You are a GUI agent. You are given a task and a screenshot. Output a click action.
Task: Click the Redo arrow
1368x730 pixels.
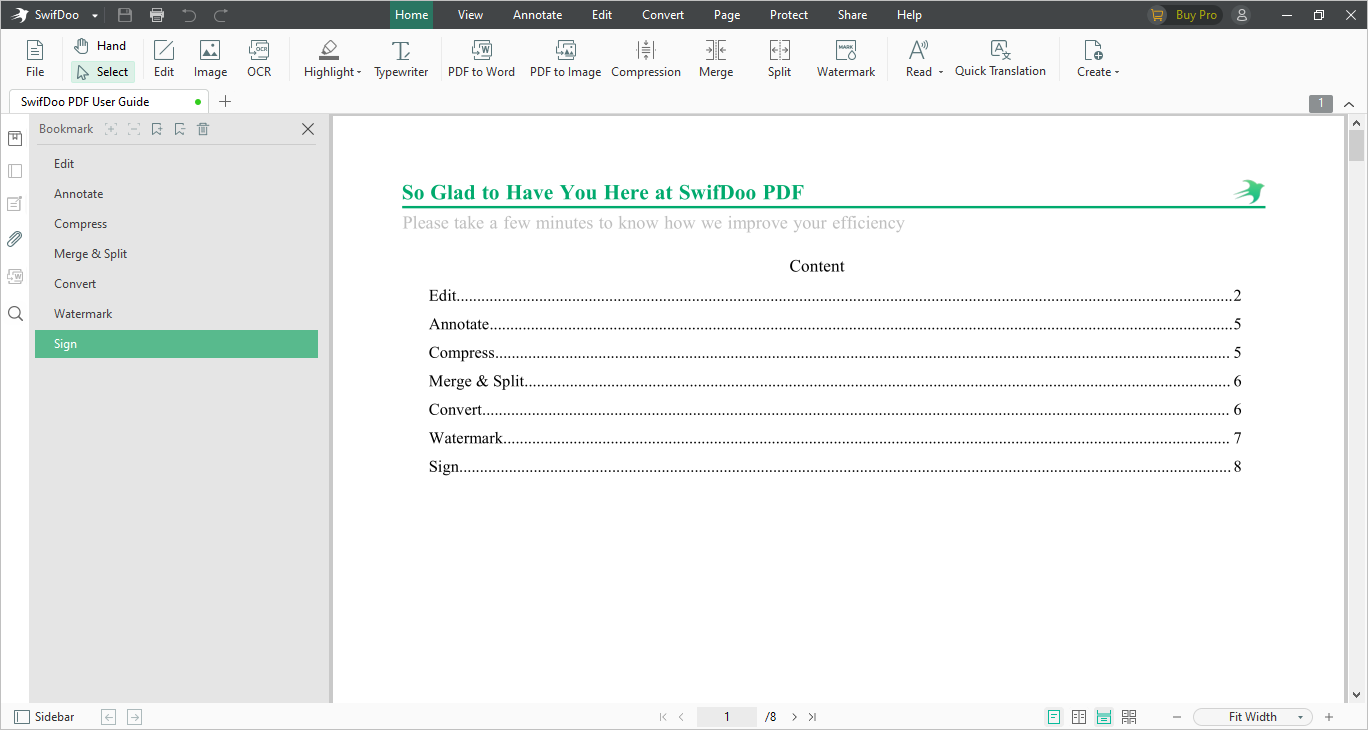[x=221, y=15]
